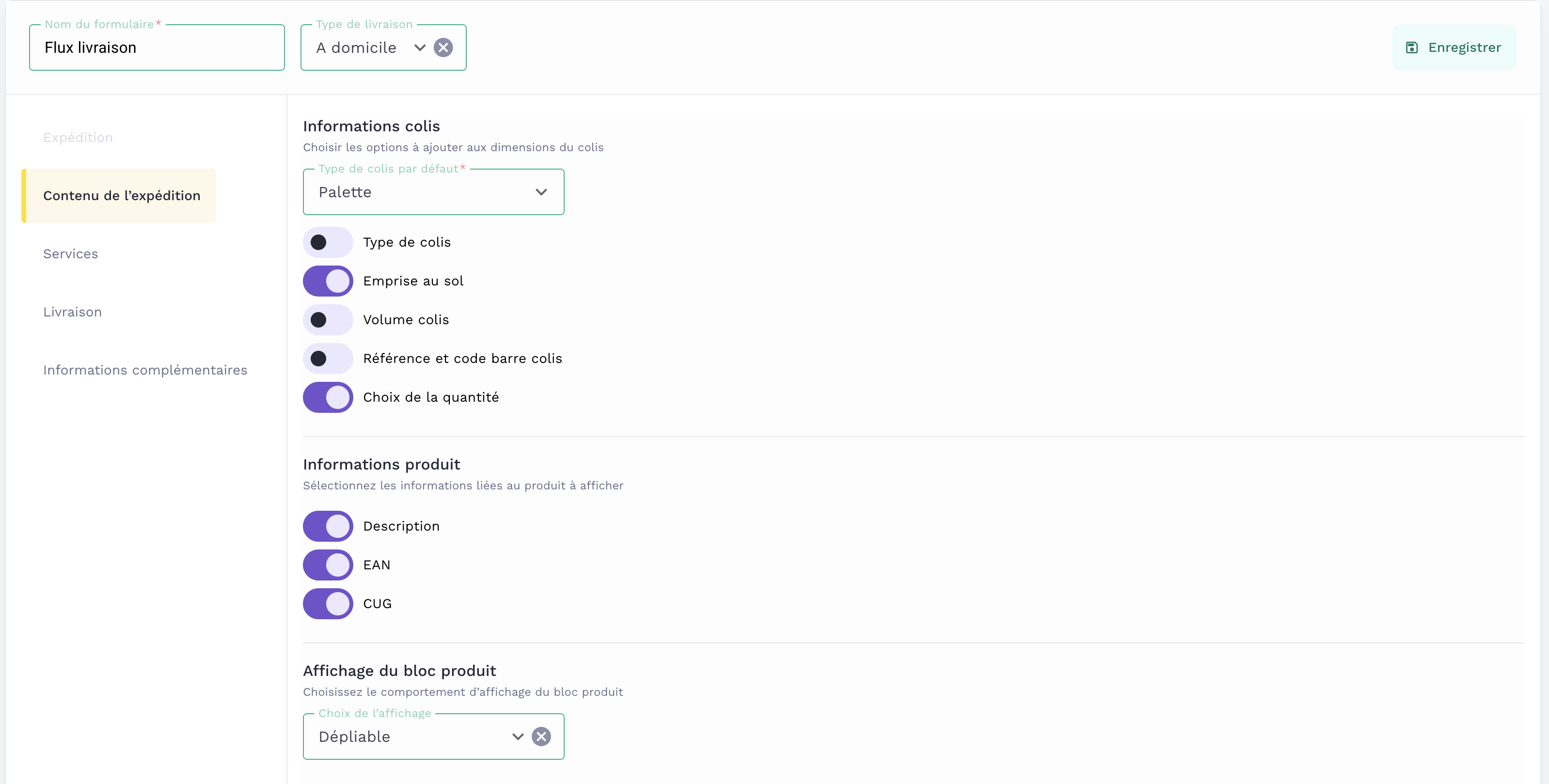Screen dimensions: 1549x784
Task: Enable the Type de colis toggle
Action: 328,242
